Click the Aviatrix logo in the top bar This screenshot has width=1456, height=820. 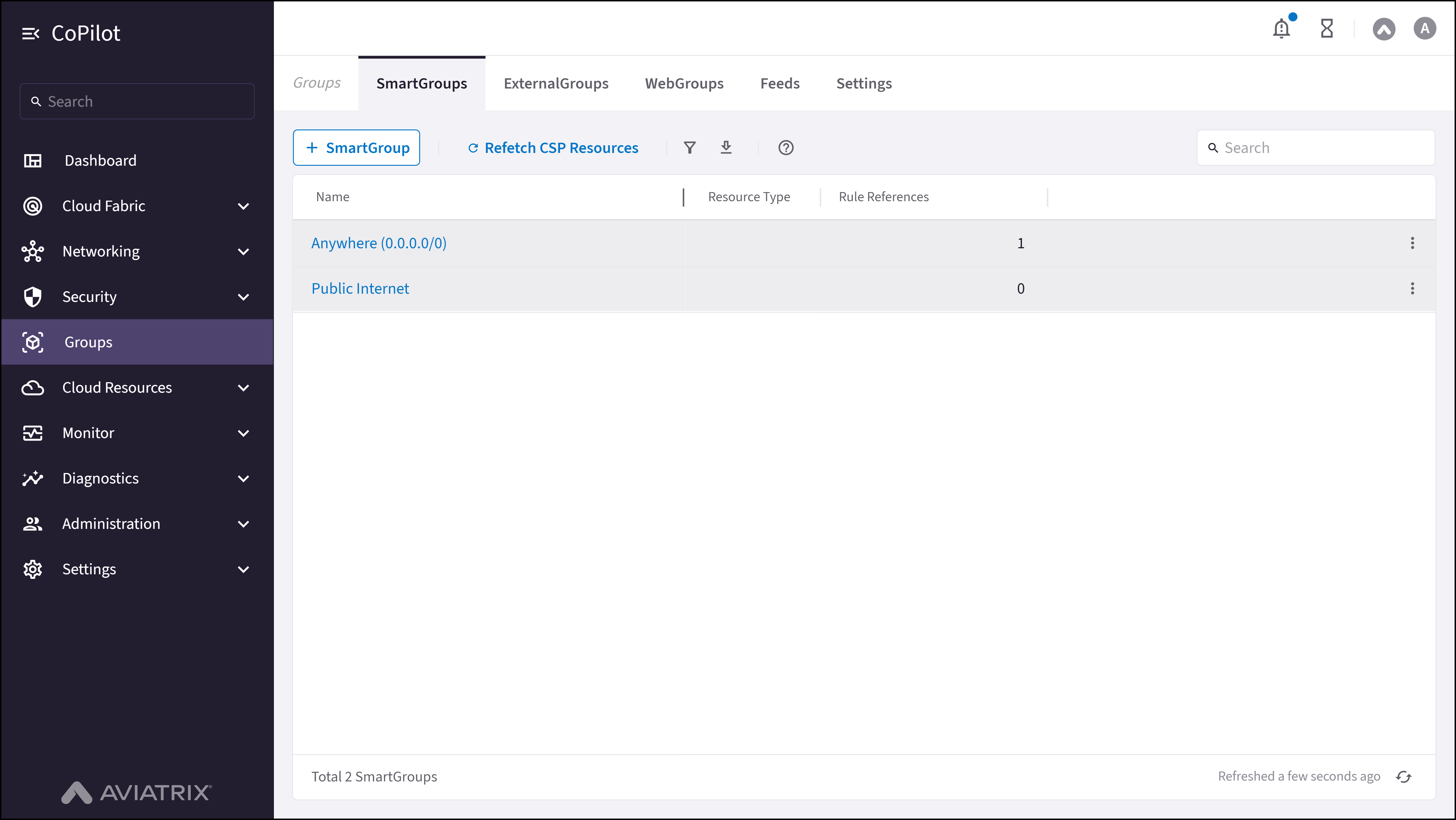click(x=1384, y=28)
